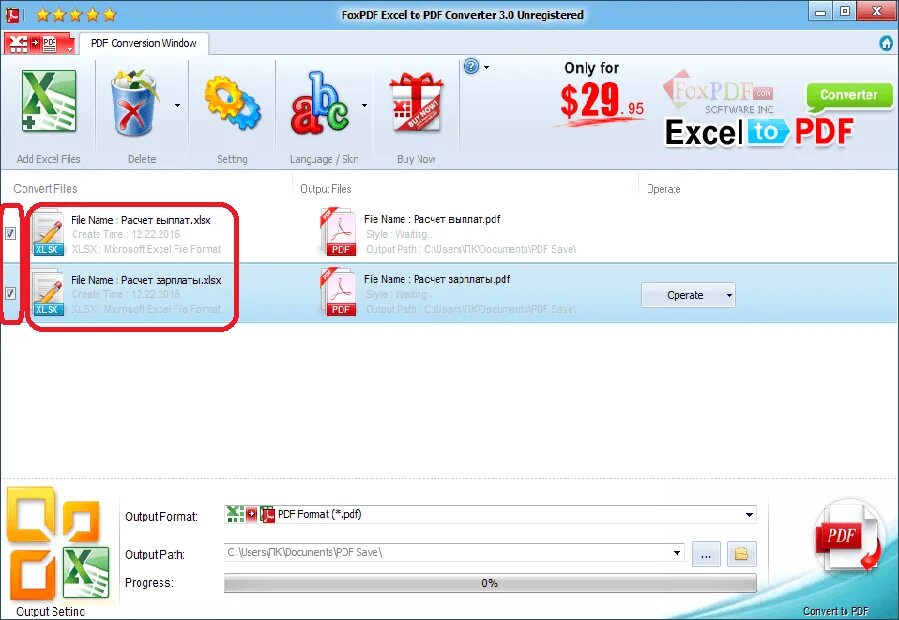Expand the application menu button arrow
The height and width of the screenshot is (620, 899).
[70, 49]
